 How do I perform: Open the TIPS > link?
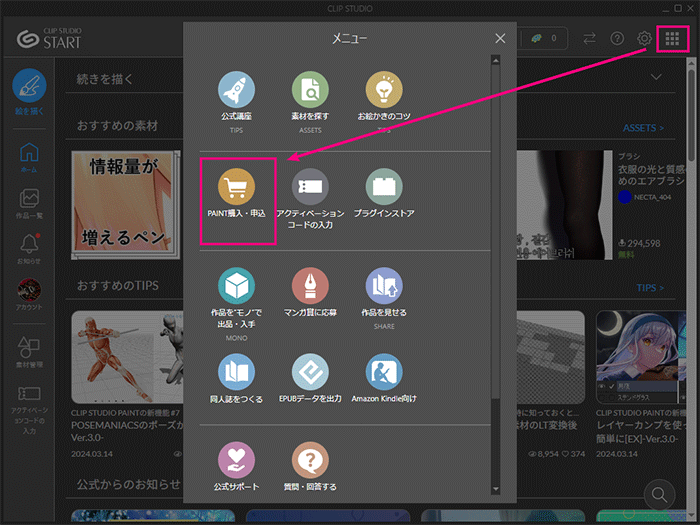pos(649,288)
